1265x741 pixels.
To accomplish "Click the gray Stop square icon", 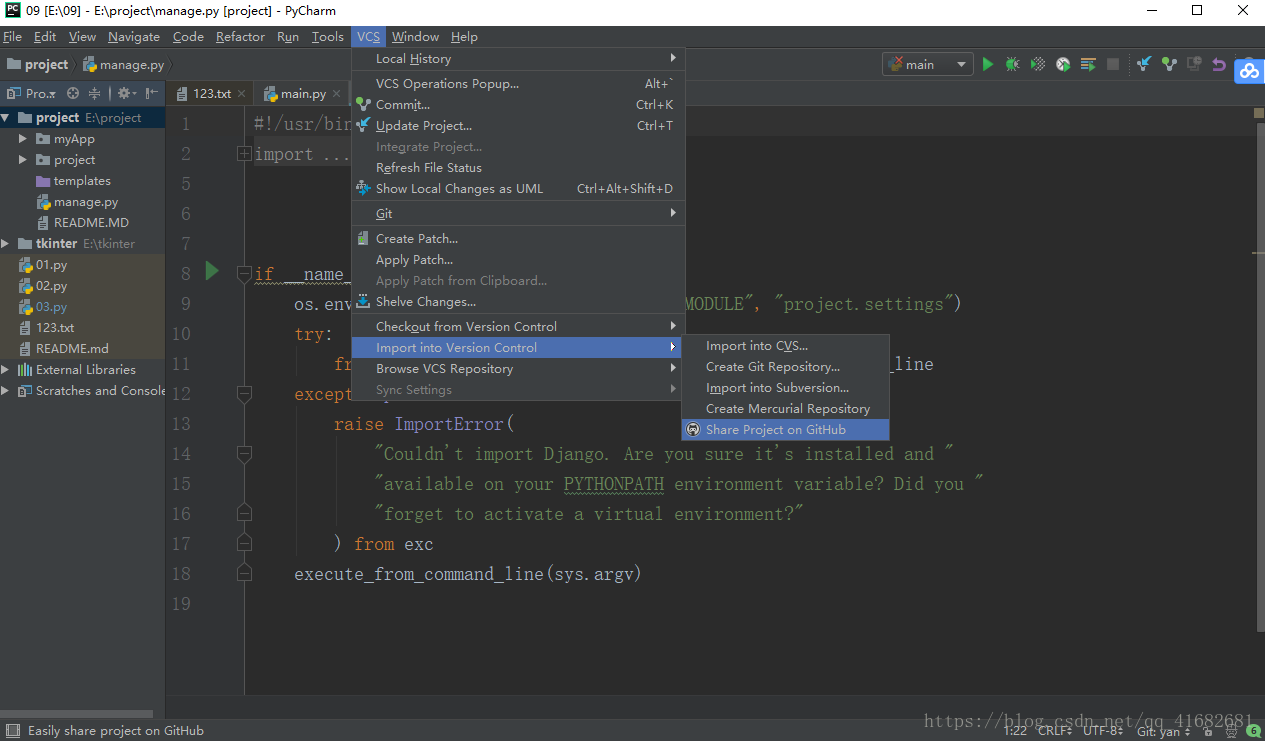I will coord(1113,64).
